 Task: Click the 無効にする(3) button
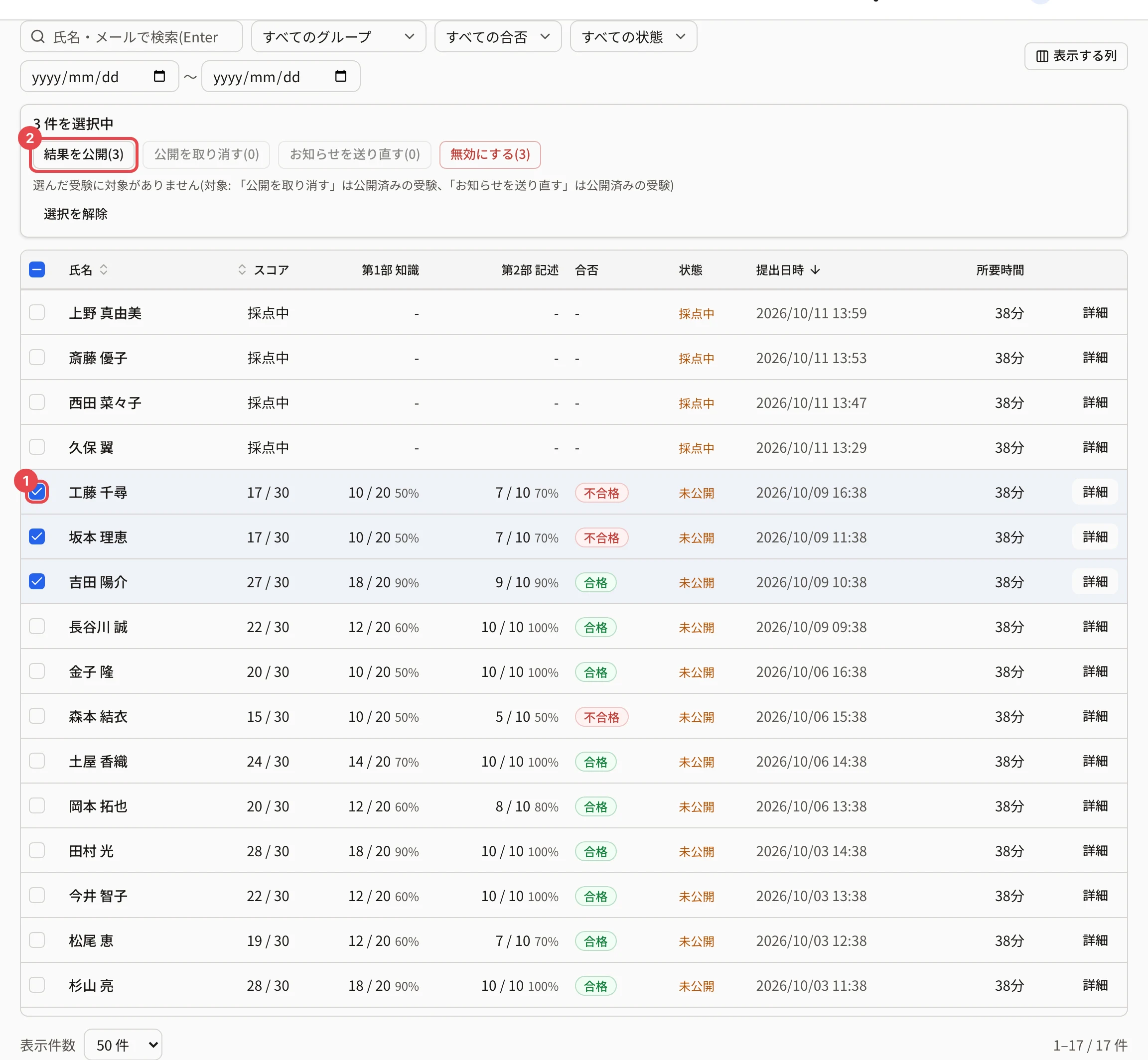pyautogui.click(x=490, y=154)
